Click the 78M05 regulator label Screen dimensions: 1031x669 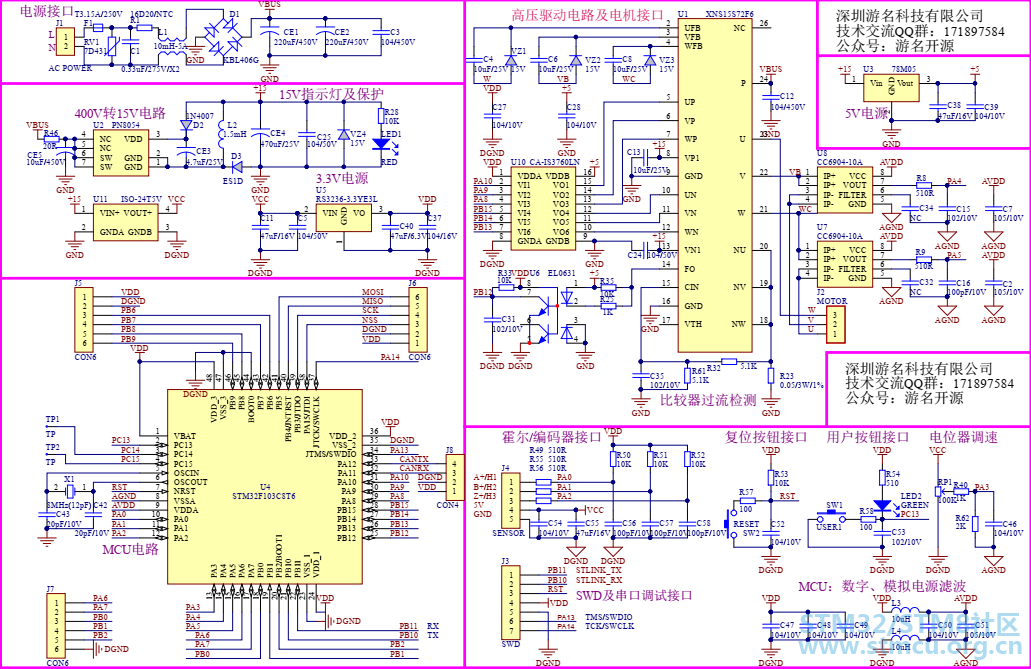(903, 68)
